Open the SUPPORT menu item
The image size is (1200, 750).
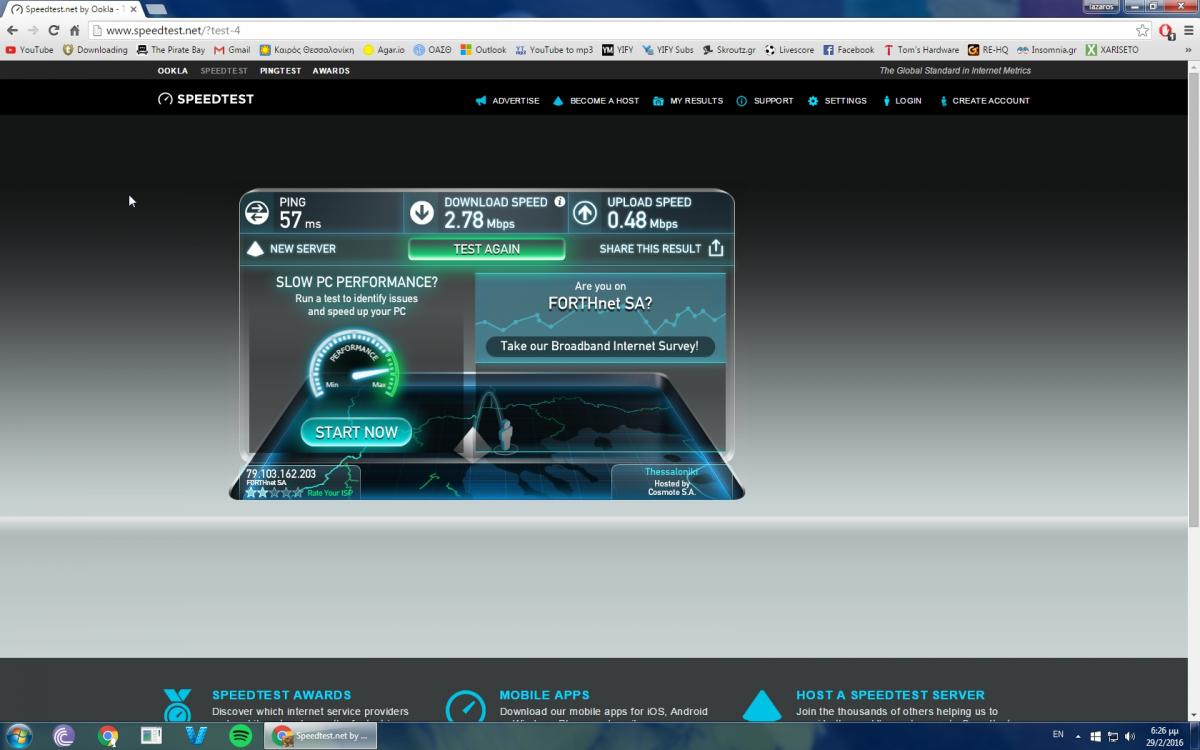(765, 101)
